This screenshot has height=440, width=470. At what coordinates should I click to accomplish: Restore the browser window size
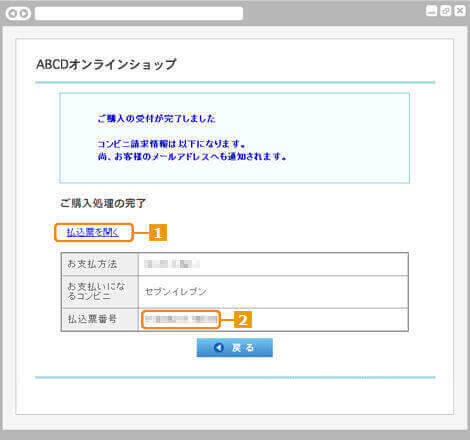point(446,11)
